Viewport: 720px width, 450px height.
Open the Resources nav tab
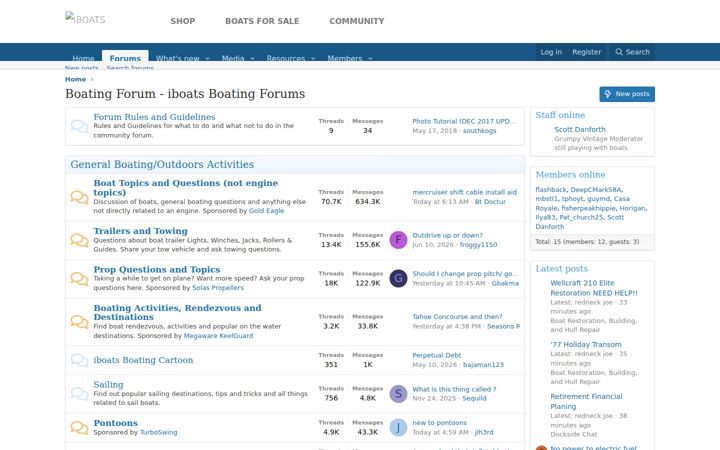[286, 57]
